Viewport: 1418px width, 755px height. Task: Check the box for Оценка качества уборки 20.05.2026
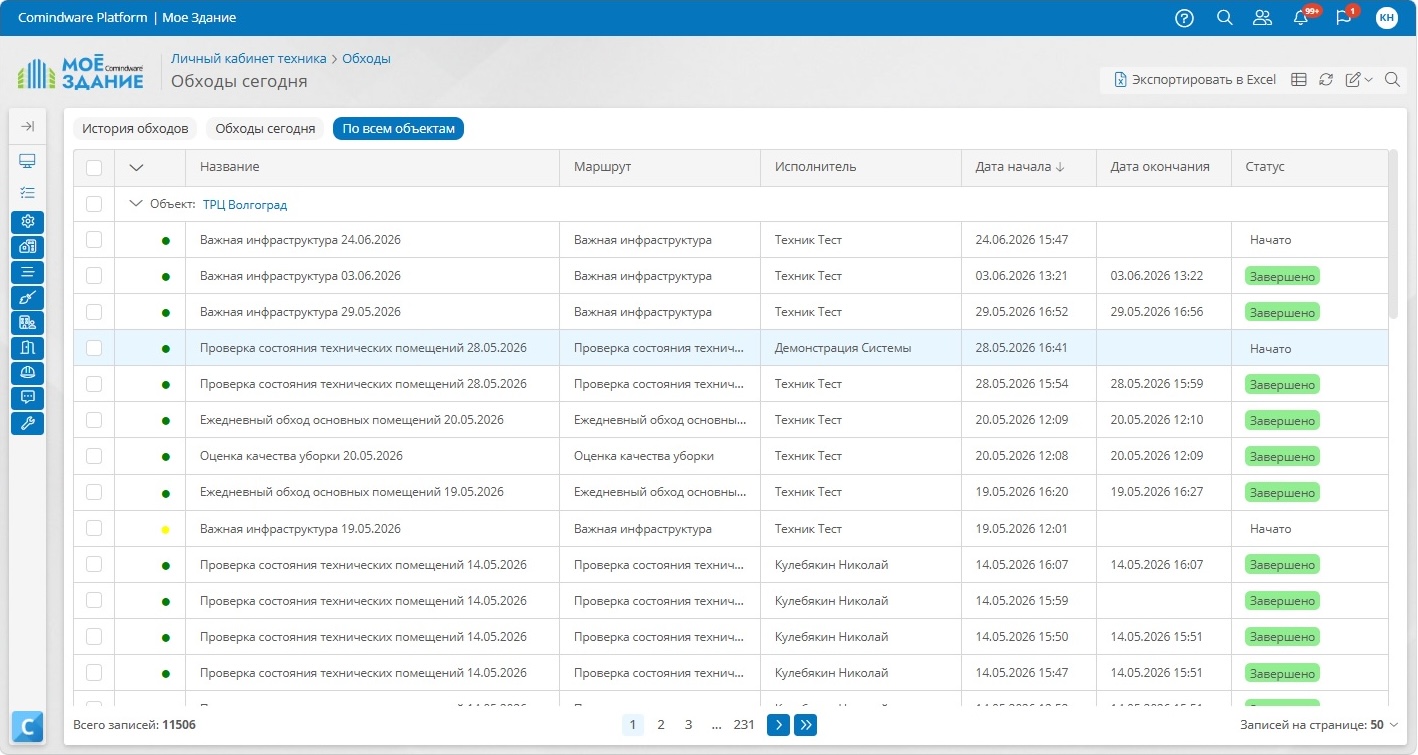point(94,456)
